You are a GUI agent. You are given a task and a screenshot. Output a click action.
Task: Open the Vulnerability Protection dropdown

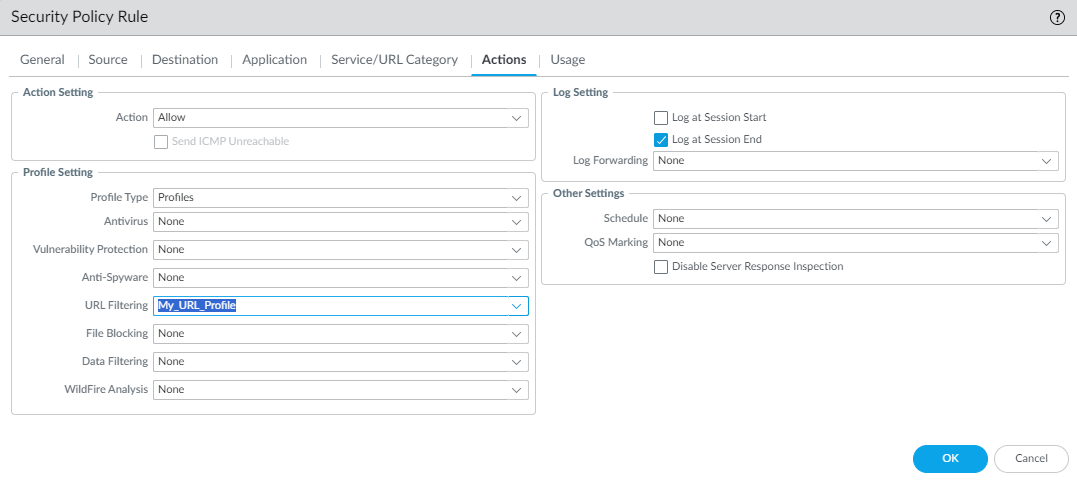(x=340, y=250)
